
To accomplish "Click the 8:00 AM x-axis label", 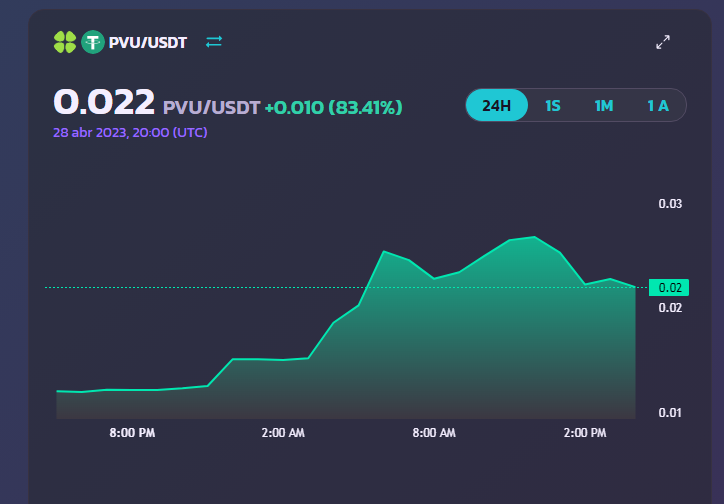I will [x=434, y=433].
